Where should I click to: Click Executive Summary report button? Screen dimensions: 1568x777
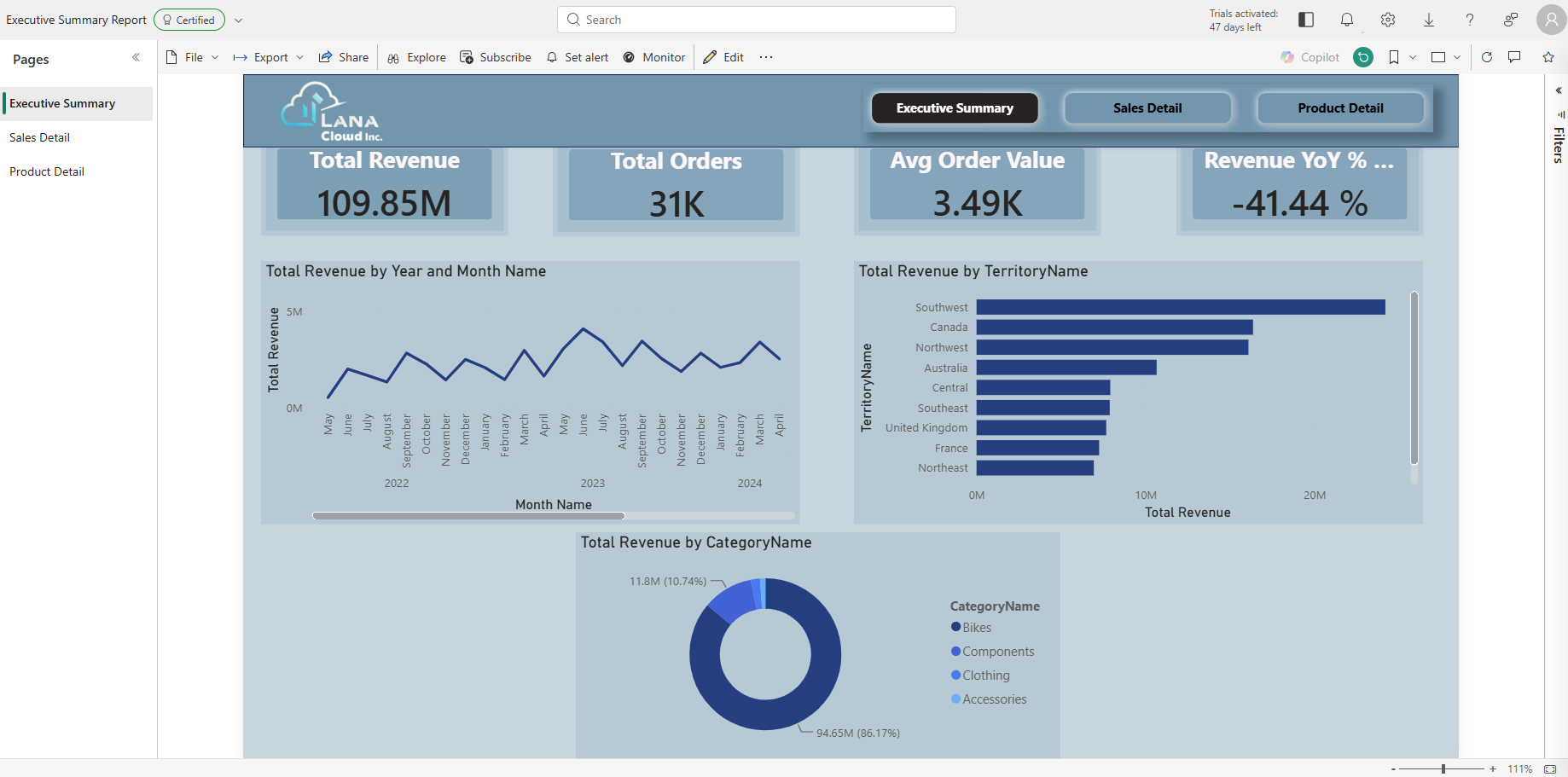tap(955, 108)
